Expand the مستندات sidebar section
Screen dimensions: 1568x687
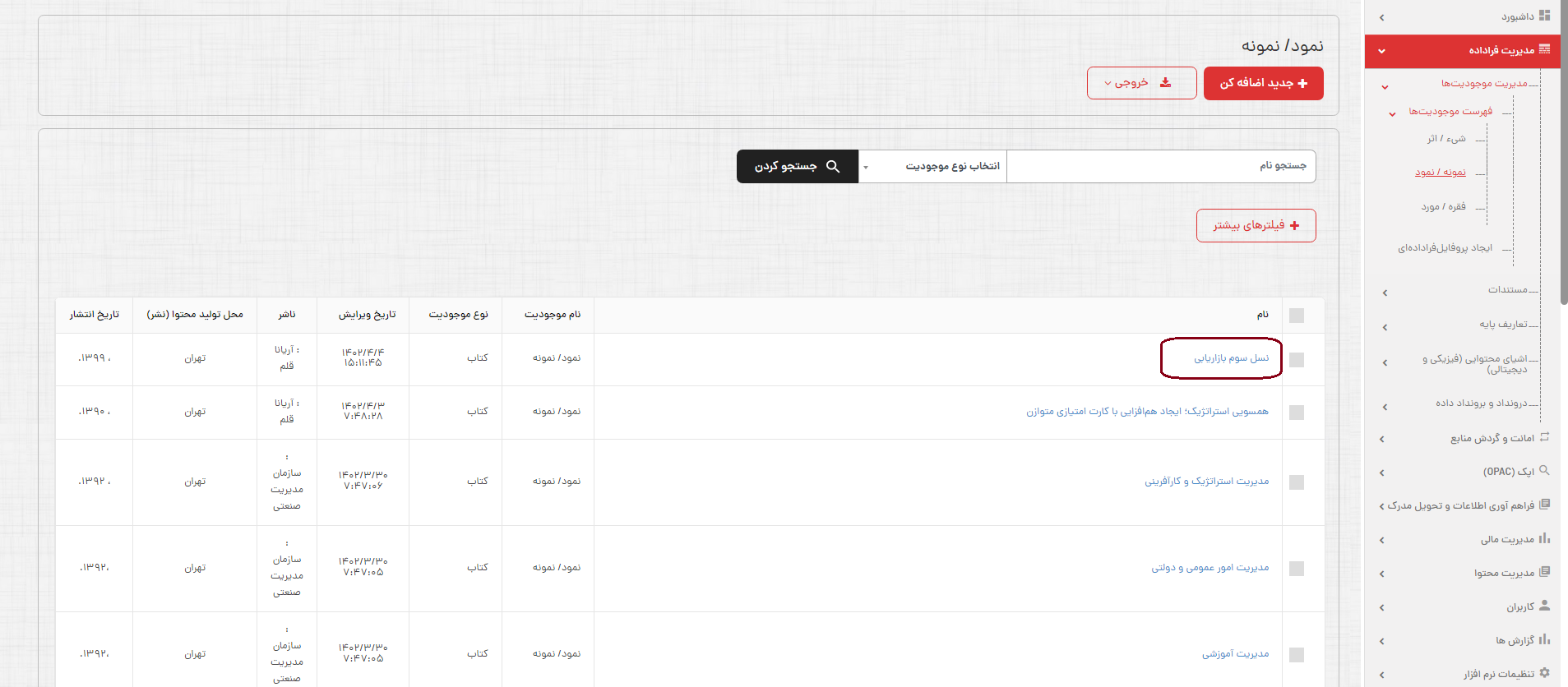pos(1507,290)
